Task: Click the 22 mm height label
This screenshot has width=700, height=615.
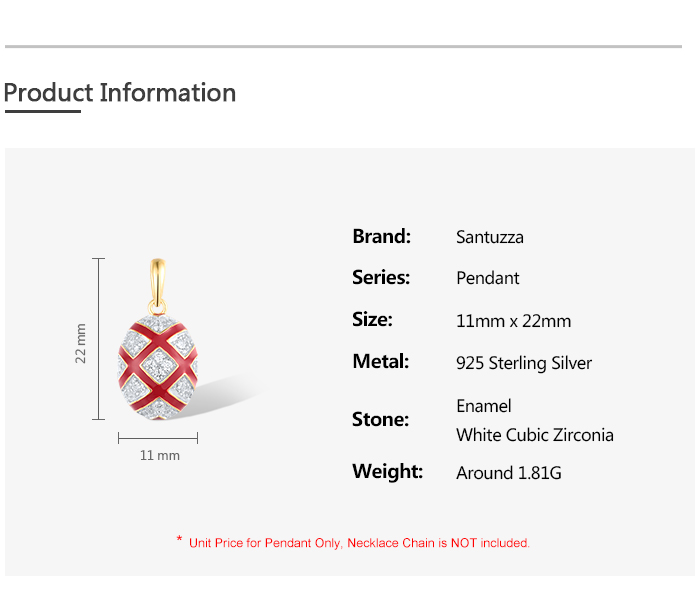Action: pyautogui.click(x=82, y=343)
